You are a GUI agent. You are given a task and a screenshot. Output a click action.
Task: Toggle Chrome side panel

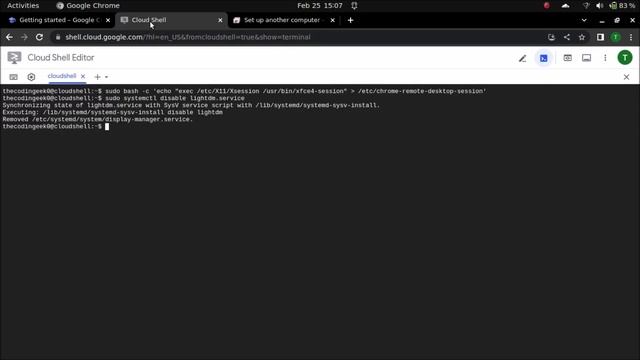coord(600,37)
